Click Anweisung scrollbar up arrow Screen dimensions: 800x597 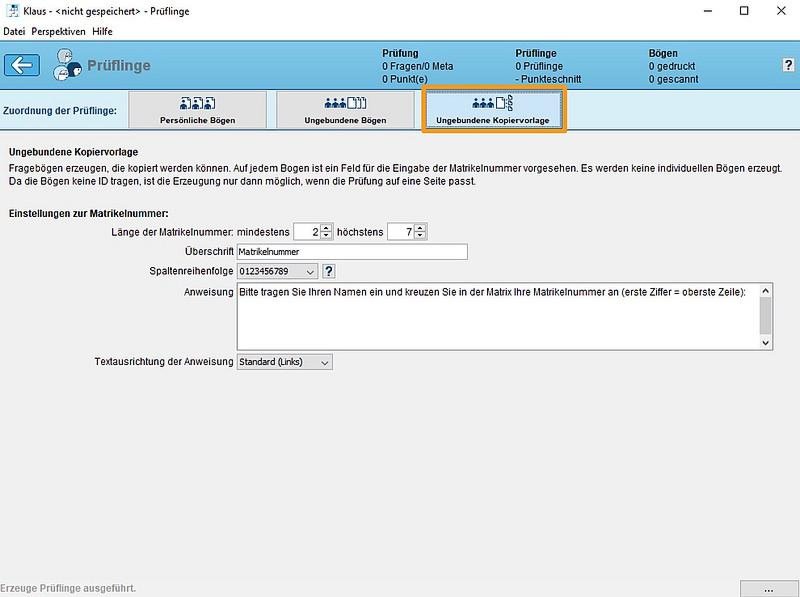(x=765, y=291)
